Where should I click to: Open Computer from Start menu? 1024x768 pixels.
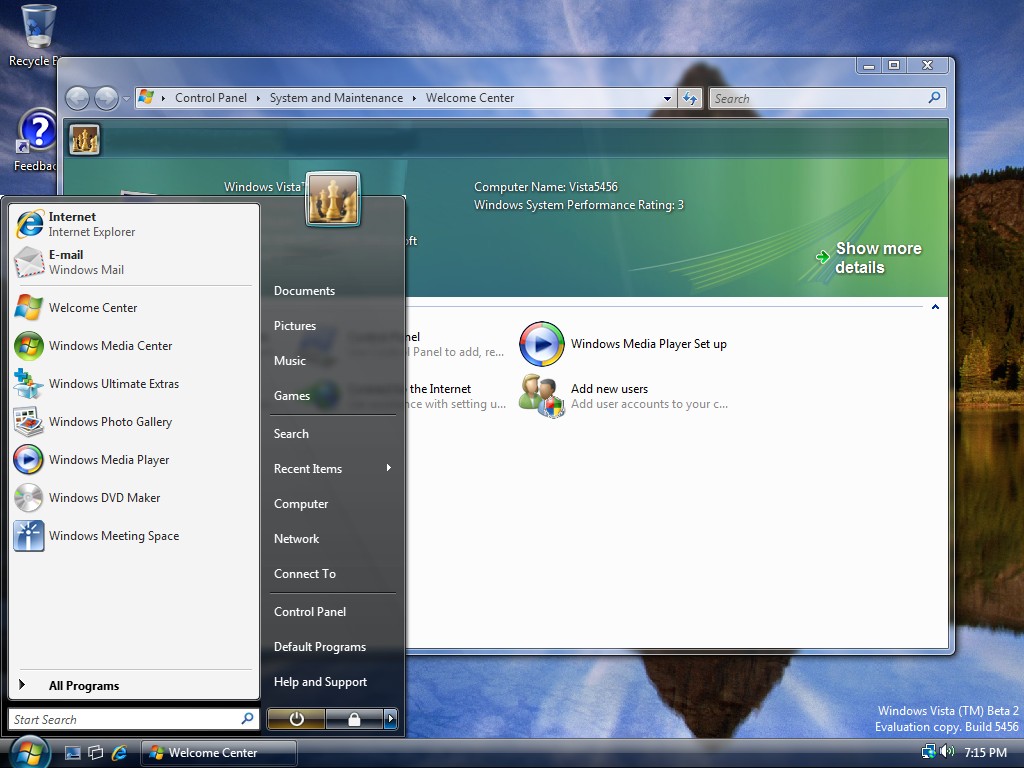[x=333, y=504]
